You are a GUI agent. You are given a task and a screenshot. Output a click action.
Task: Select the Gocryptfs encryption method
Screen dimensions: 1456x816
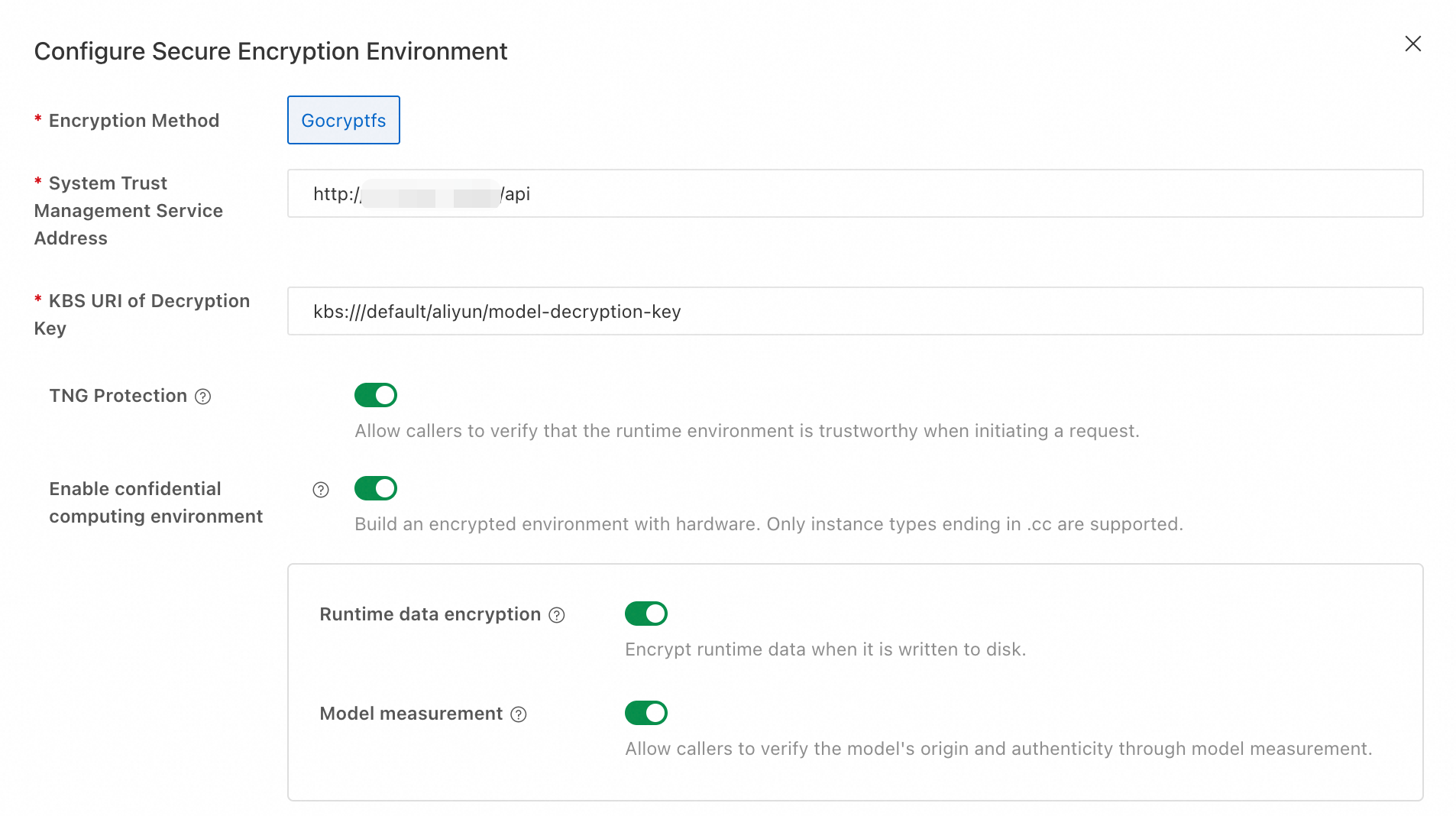(343, 120)
